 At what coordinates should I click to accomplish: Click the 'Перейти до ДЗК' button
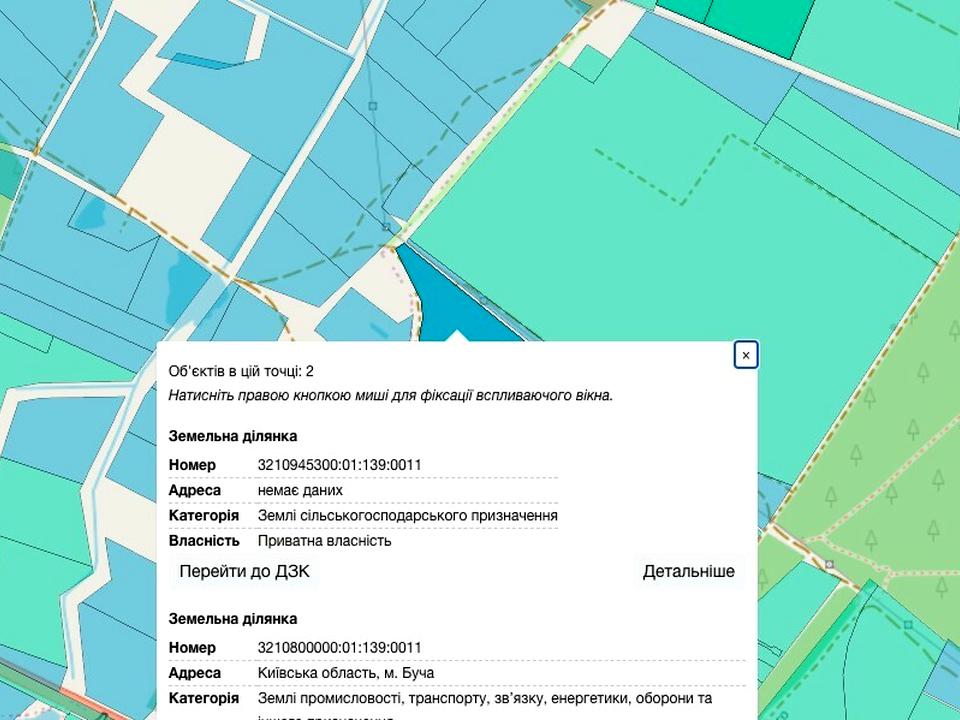pos(244,572)
